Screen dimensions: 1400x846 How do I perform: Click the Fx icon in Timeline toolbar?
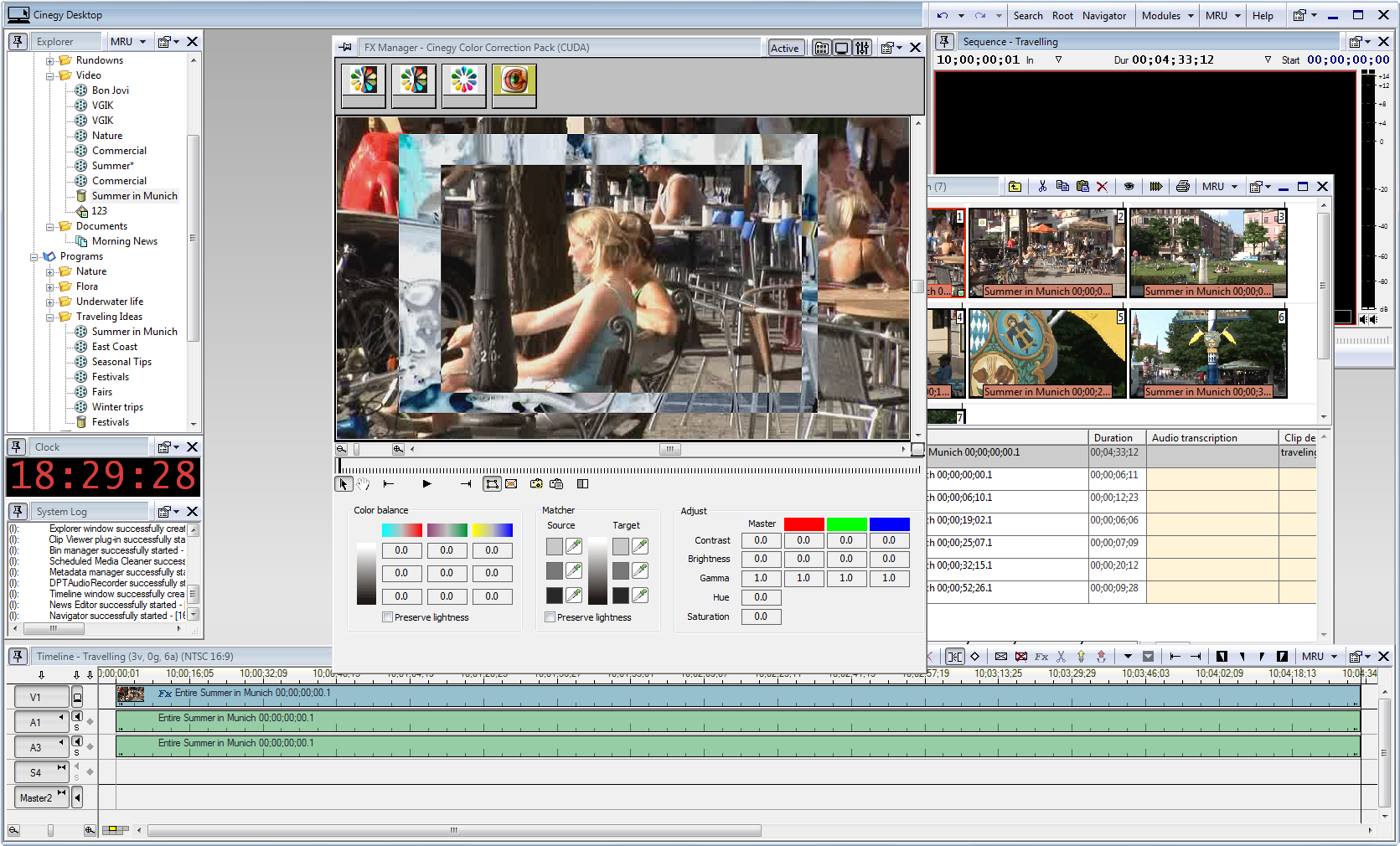[x=1041, y=657]
